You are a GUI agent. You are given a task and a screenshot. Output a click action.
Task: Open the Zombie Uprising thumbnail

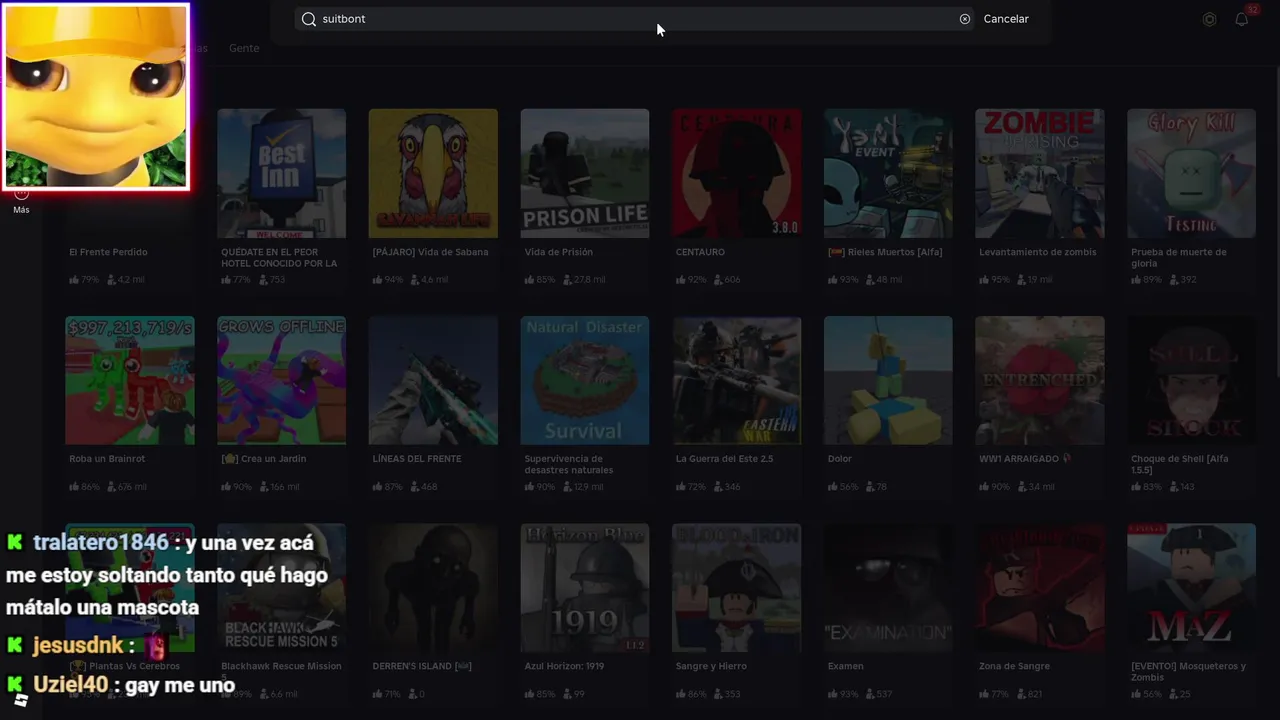pyautogui.click(x=1040, y=173)
